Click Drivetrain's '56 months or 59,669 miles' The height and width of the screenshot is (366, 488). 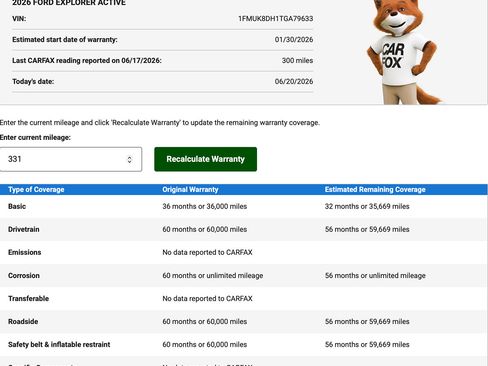tap(367, 229)
